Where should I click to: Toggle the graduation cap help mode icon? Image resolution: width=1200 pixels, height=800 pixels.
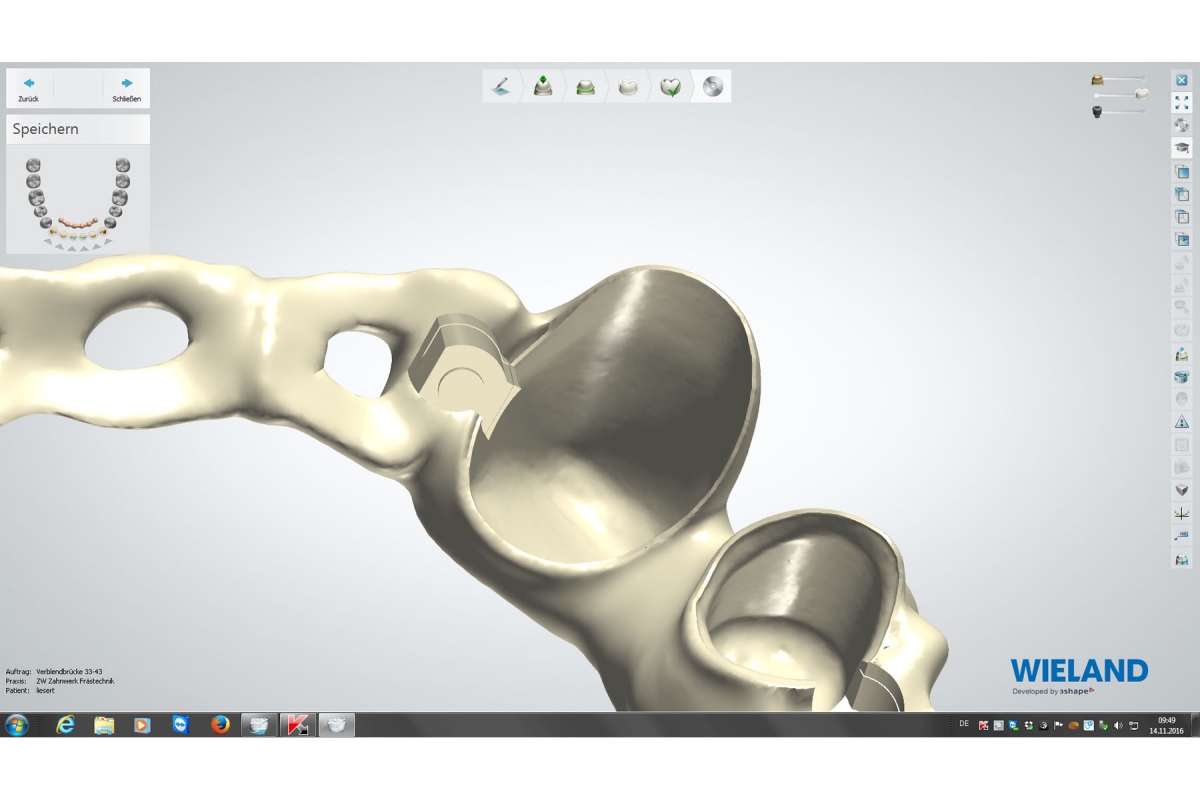(x=1181, y=148)
